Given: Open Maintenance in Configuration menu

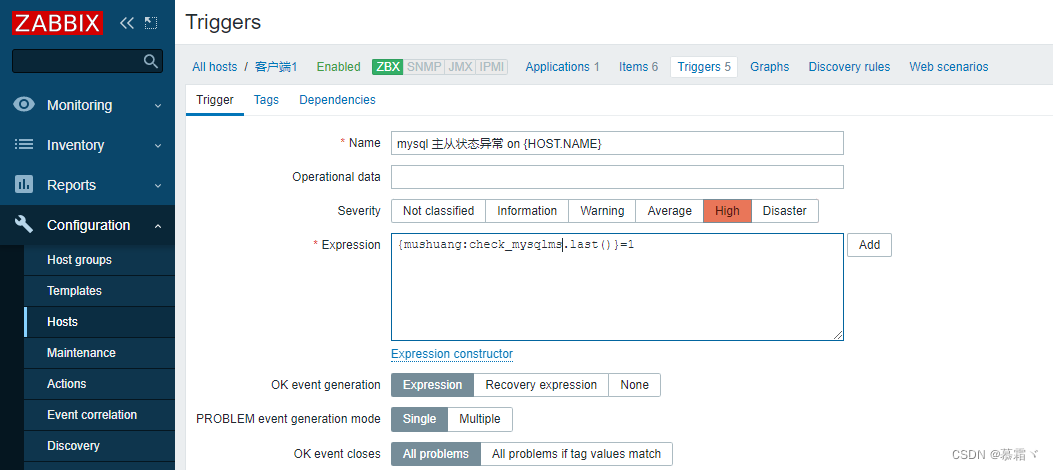Looking at the screenshot, I should pyautogui.click(x=99, y=352).
